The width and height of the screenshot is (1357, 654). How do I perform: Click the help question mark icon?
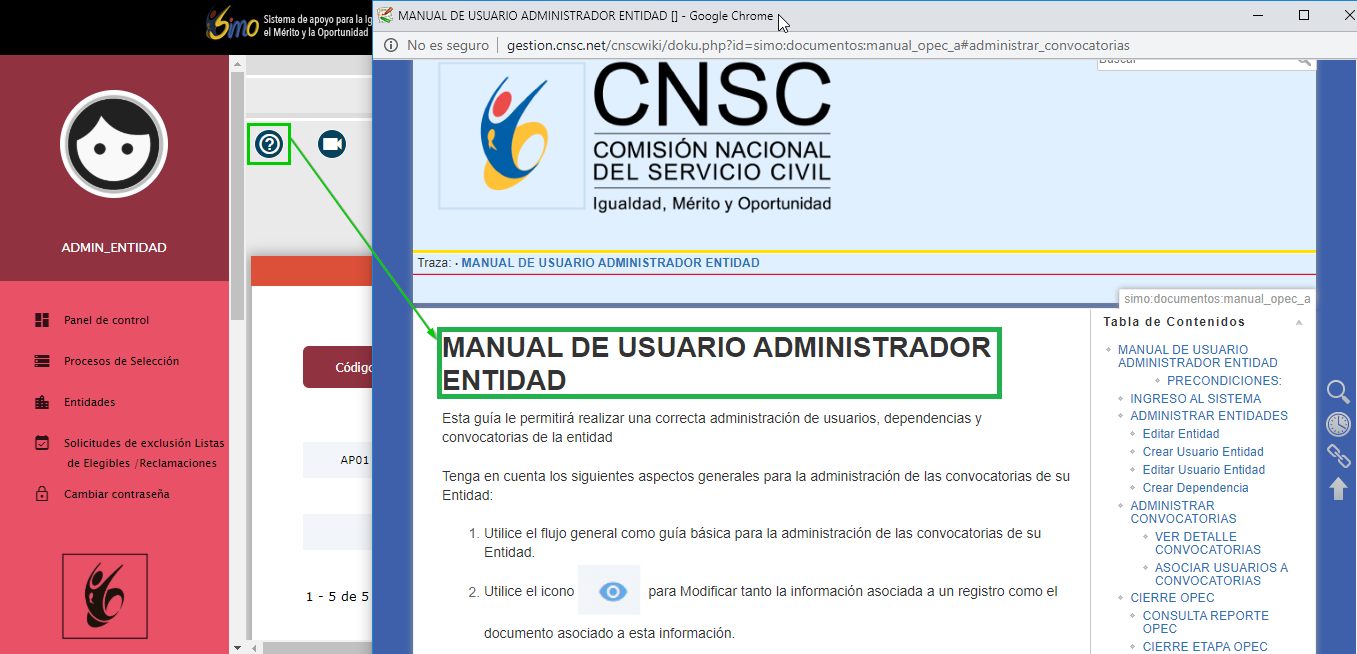[269, 145]
